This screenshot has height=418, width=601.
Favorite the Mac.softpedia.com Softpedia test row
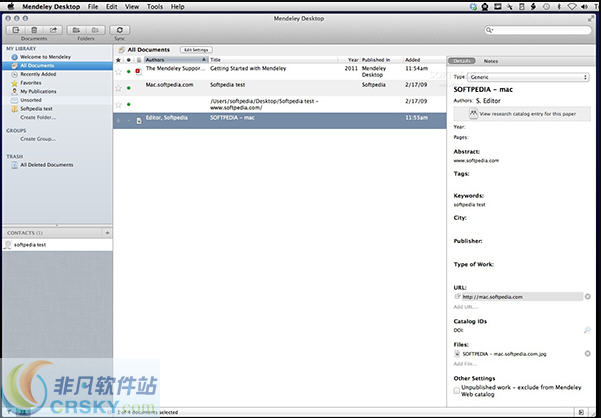pyautogui.click(x=118, y=88)
